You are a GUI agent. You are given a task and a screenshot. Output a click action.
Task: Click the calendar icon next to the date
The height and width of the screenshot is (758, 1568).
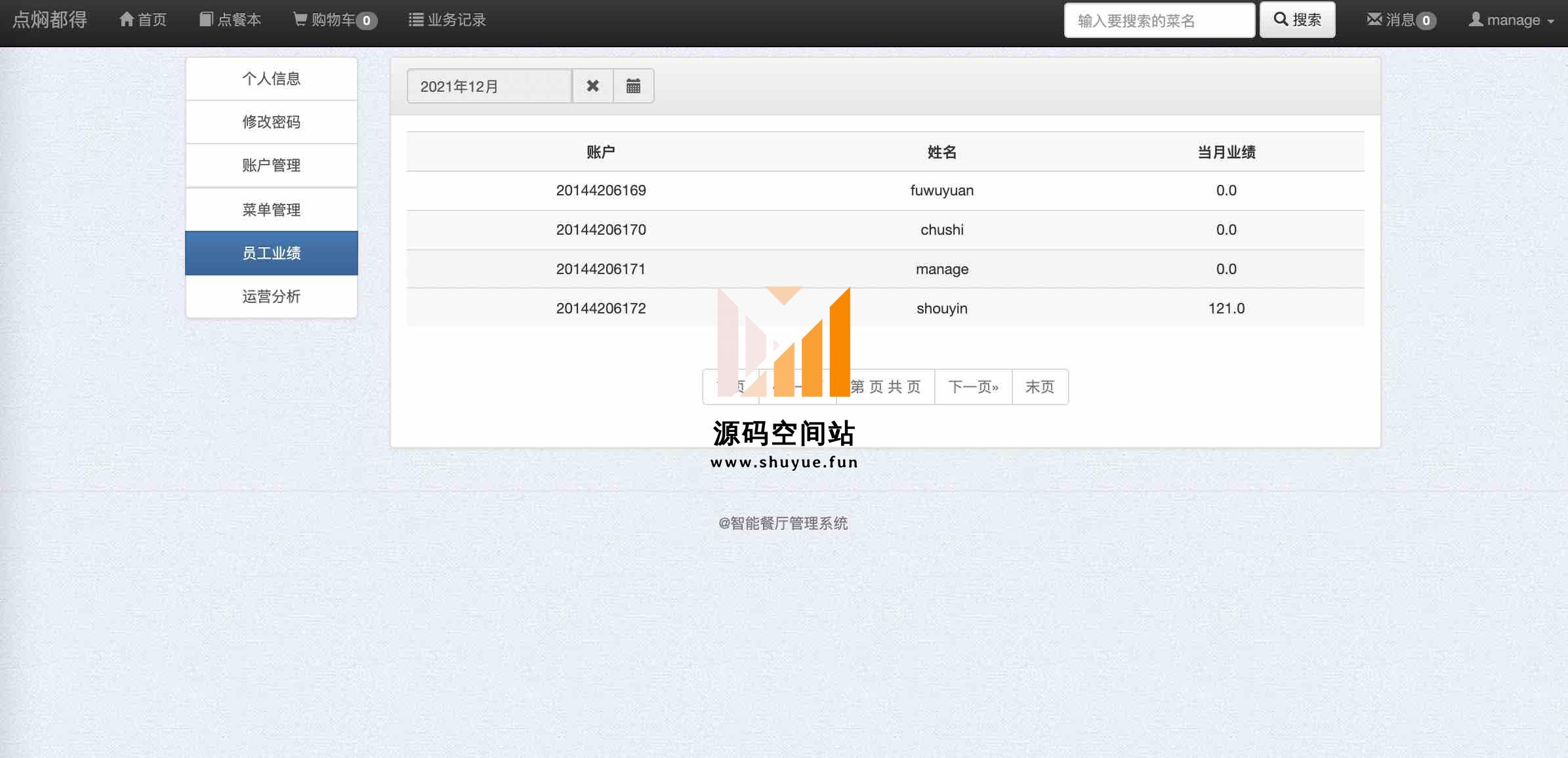pos(633,86)
